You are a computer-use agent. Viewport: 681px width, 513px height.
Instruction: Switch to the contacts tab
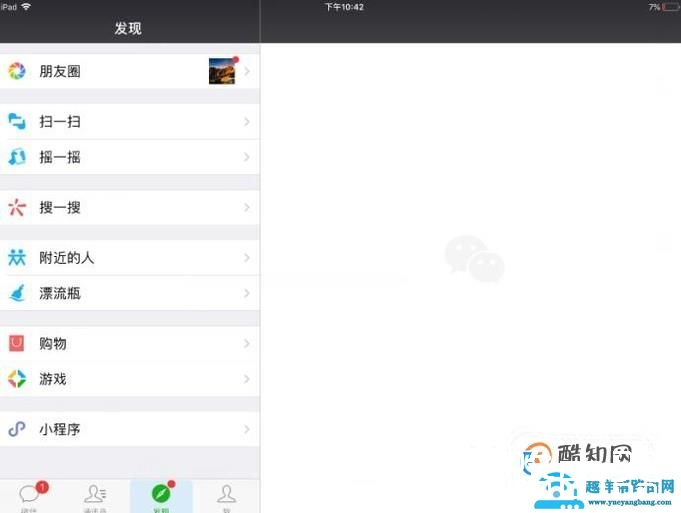tap(96, 496)
